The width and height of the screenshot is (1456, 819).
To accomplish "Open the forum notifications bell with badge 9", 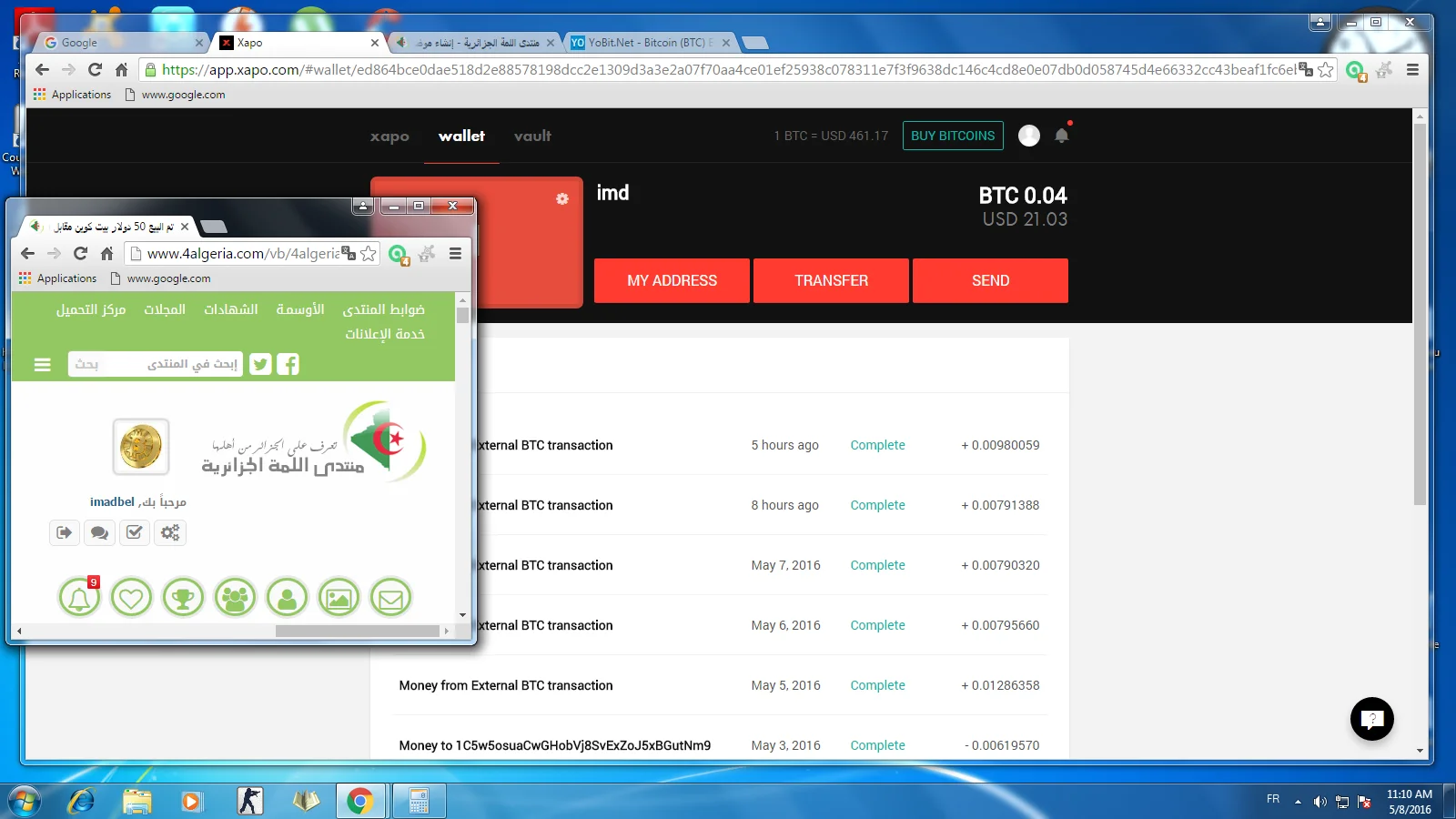I will click(x=79, y=598).
